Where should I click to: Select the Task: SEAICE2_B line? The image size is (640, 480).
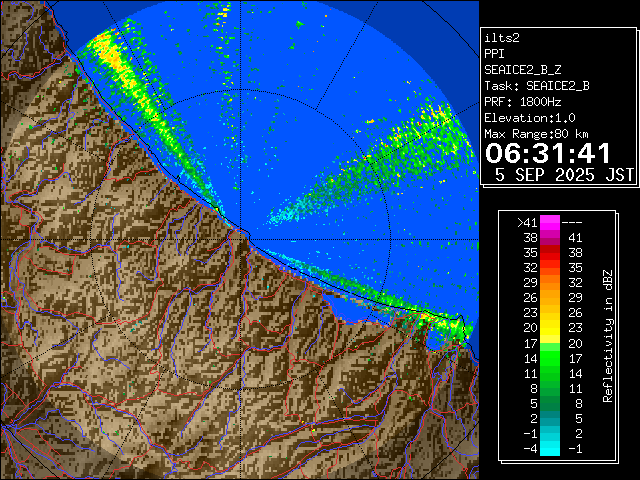pos(536,86)
